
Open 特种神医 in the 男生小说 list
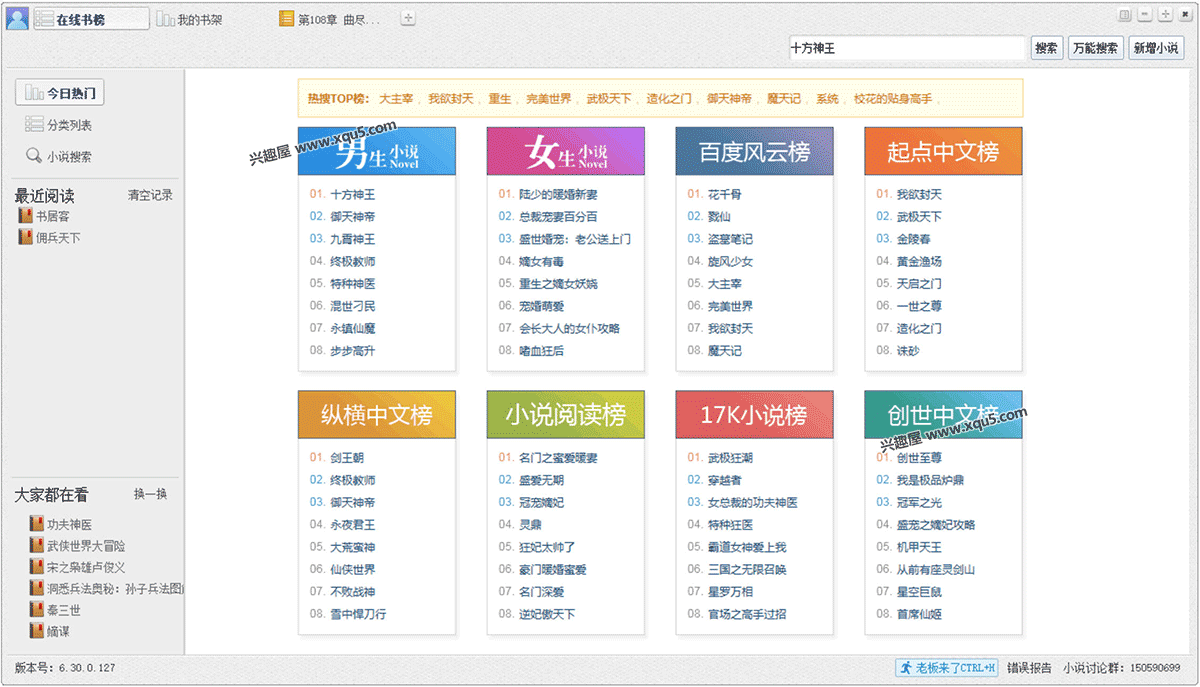click(352, 284)
